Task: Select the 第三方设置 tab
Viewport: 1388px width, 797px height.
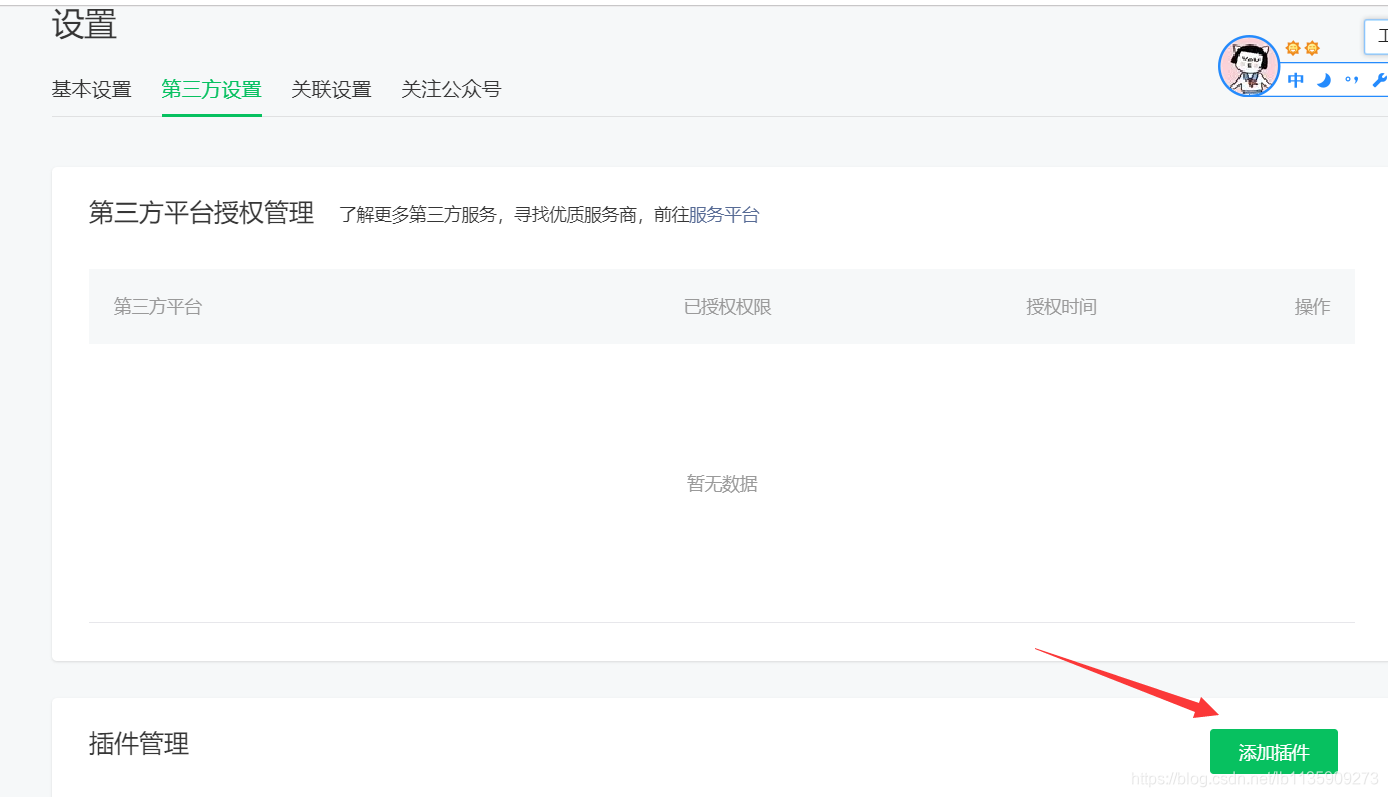Action: tap(211, 89)
